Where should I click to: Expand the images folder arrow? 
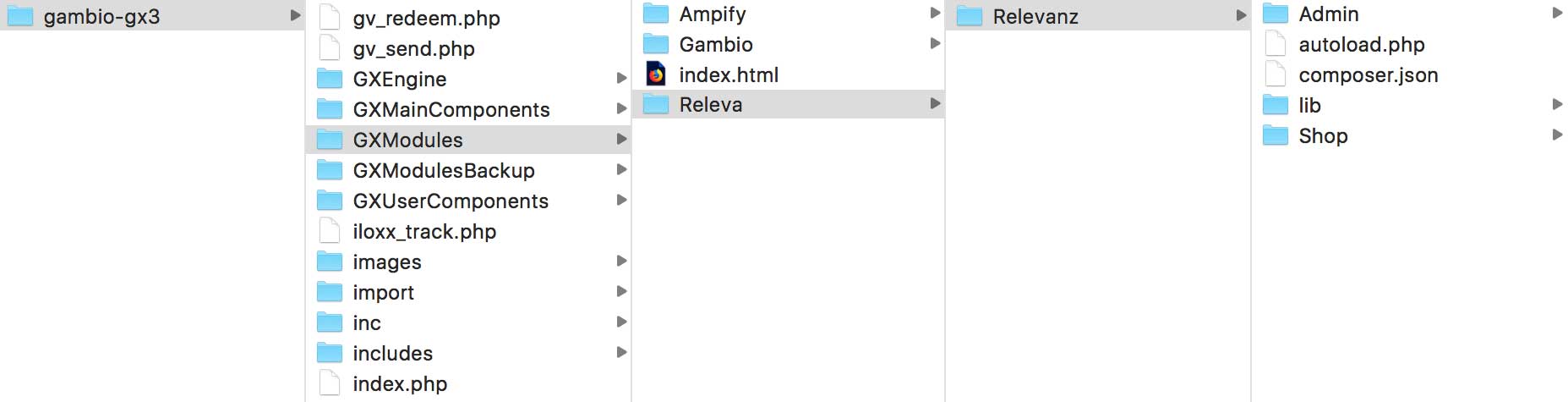(621, 261)
